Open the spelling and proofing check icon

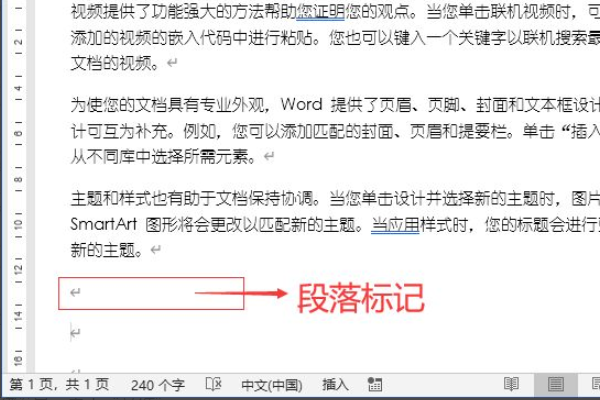point(214,384)
